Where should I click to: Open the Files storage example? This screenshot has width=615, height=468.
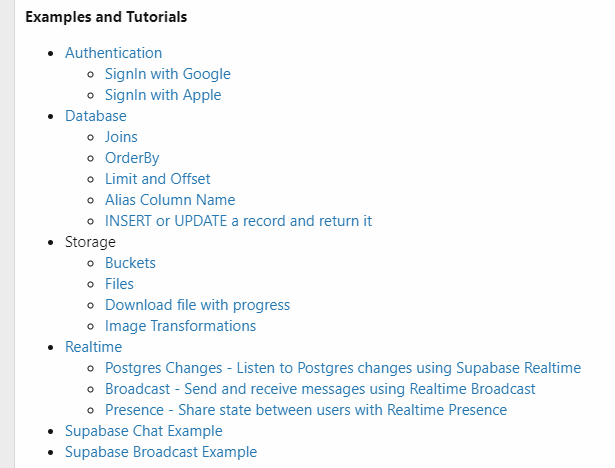pyautogui.click(x=119, y=284)
